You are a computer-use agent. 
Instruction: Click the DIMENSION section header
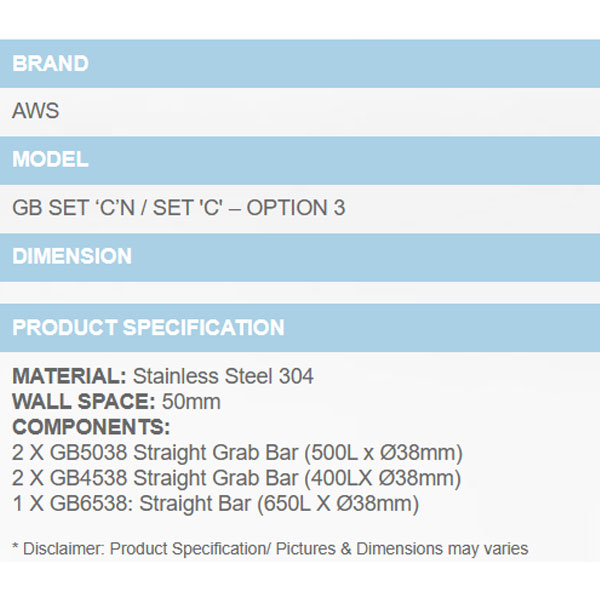coord(72,256)
